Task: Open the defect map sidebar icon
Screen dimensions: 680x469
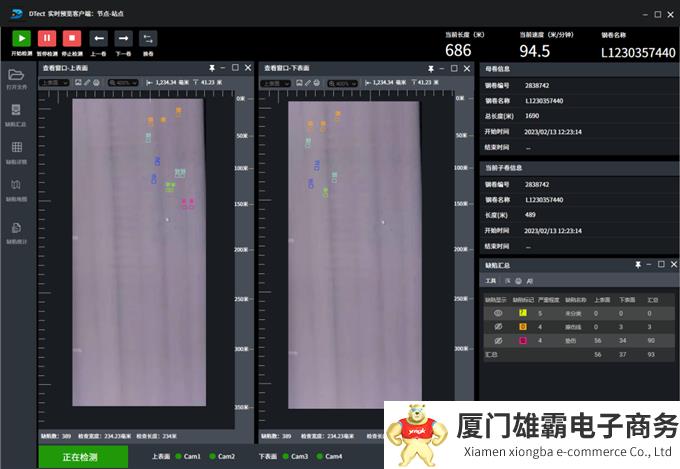Action: (x=16, y=186)
